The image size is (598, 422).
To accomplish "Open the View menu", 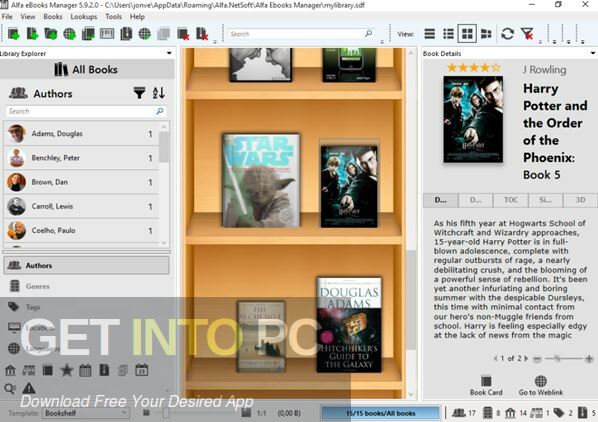I will pyautogui.click(x=28, y=17).
